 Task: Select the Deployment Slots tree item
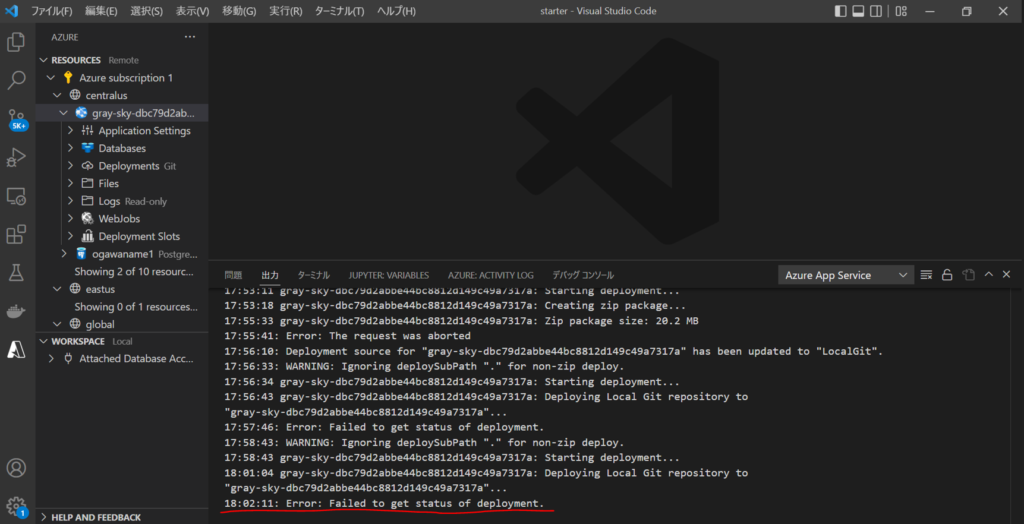pyautogui.click(x=139, y=237)
